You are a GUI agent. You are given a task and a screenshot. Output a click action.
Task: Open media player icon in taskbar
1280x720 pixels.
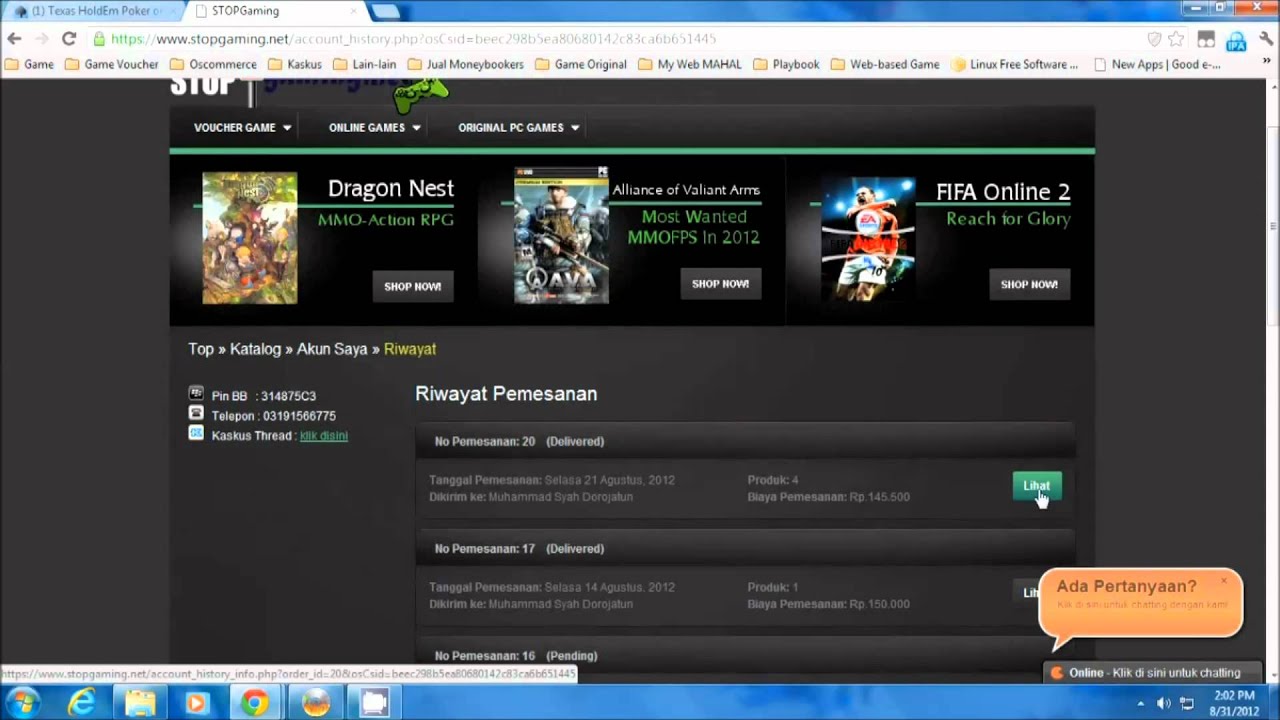(196, 703)
